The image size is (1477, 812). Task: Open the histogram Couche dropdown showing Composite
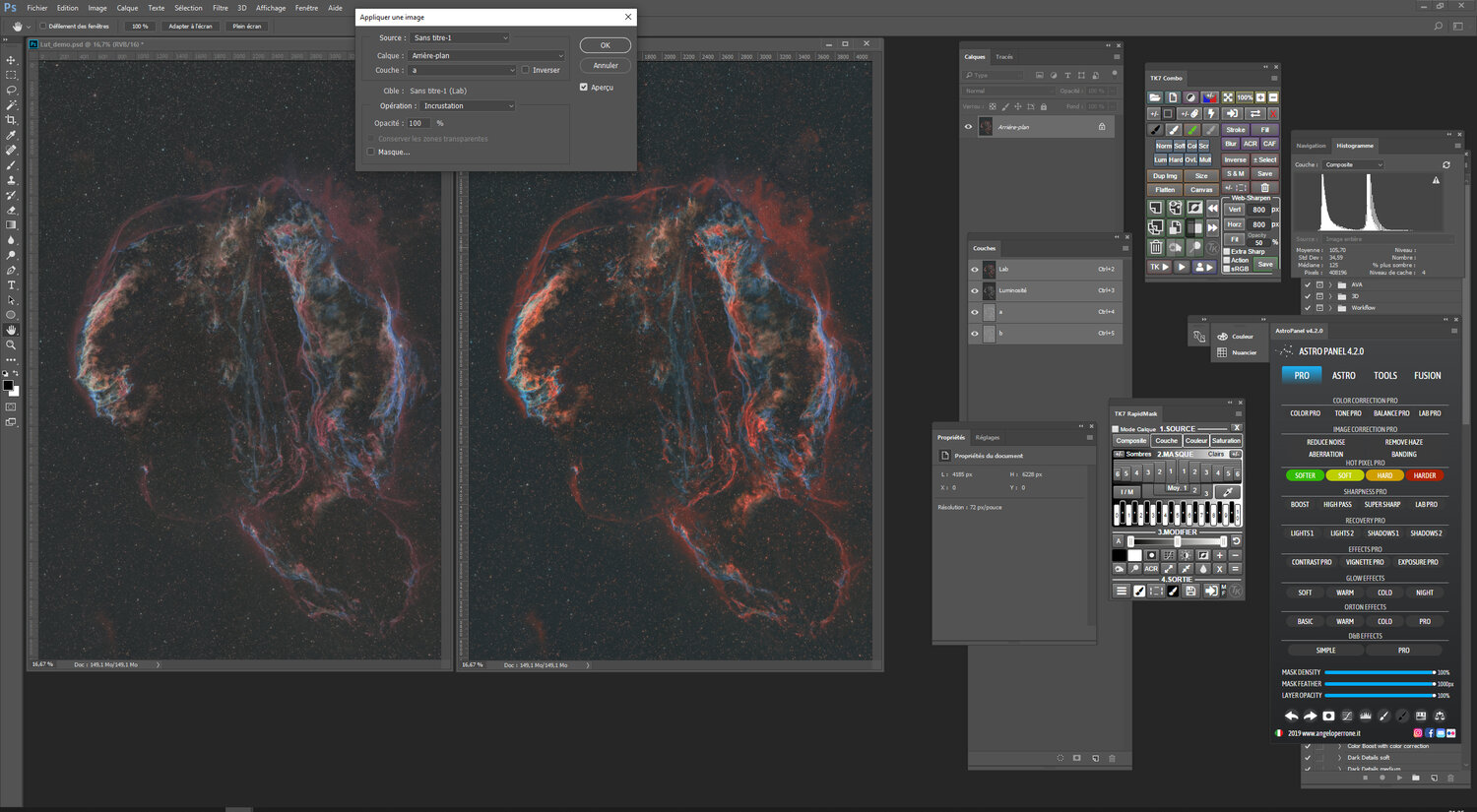tap(1351, 164)
